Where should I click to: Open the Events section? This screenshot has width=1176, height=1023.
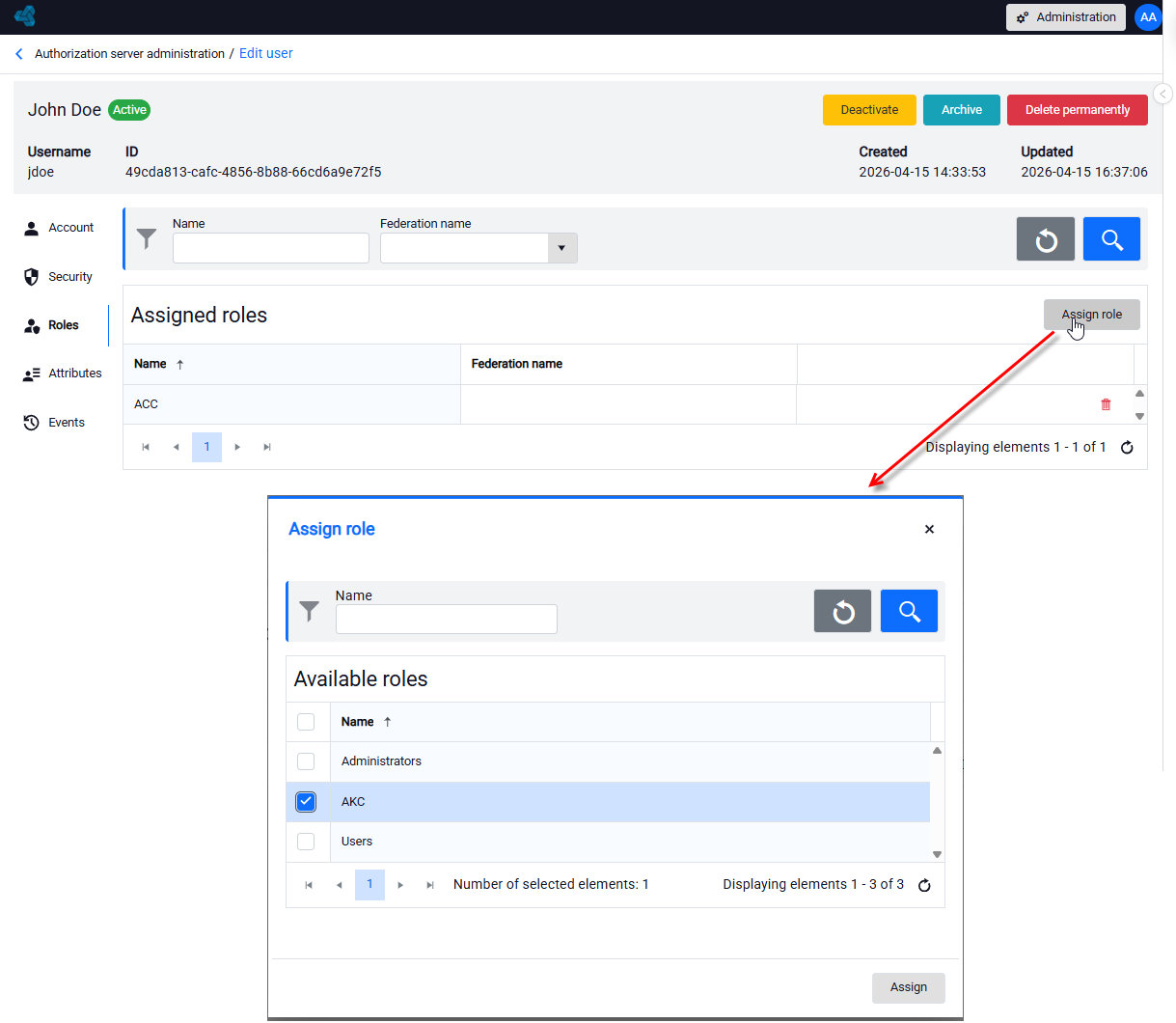point(55,423)
